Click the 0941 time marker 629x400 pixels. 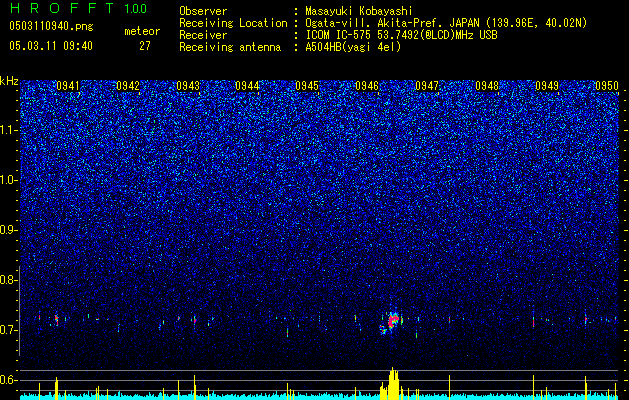[68, 86]
